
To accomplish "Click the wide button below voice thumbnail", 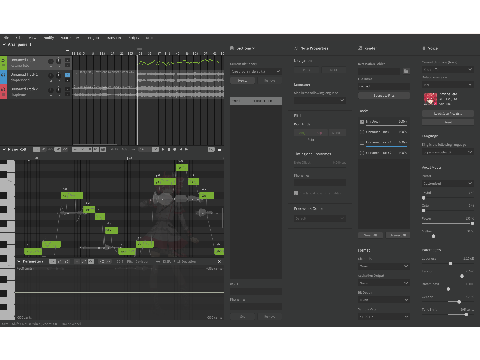I will click(448, 114).
